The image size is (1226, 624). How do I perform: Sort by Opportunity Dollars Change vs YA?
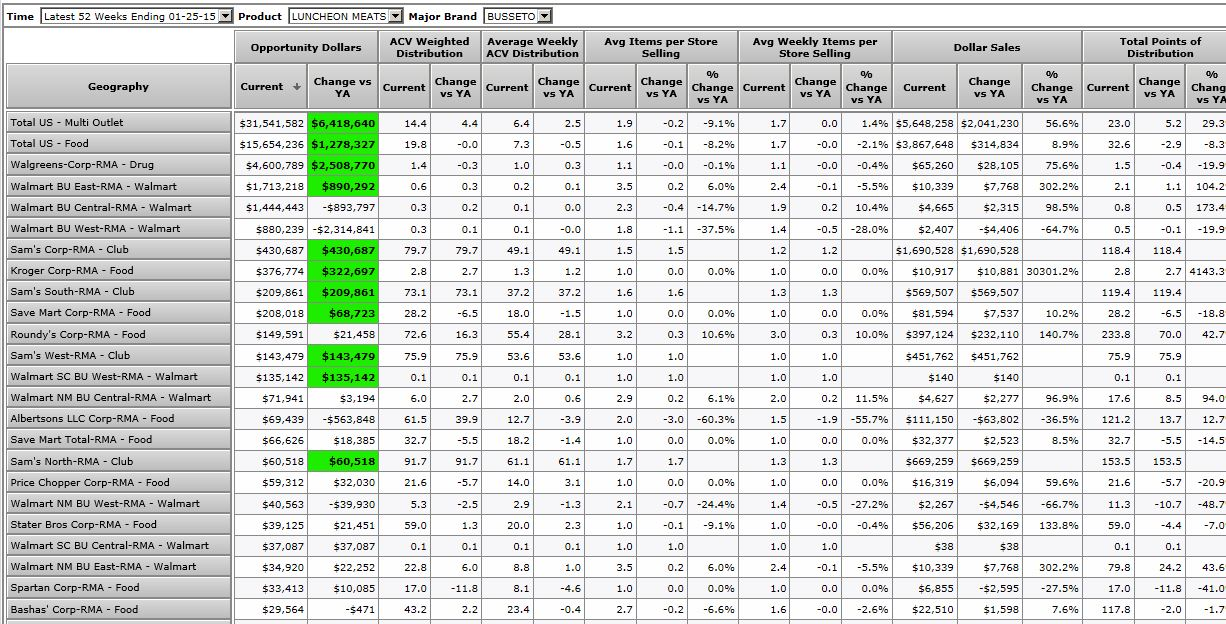342,87
